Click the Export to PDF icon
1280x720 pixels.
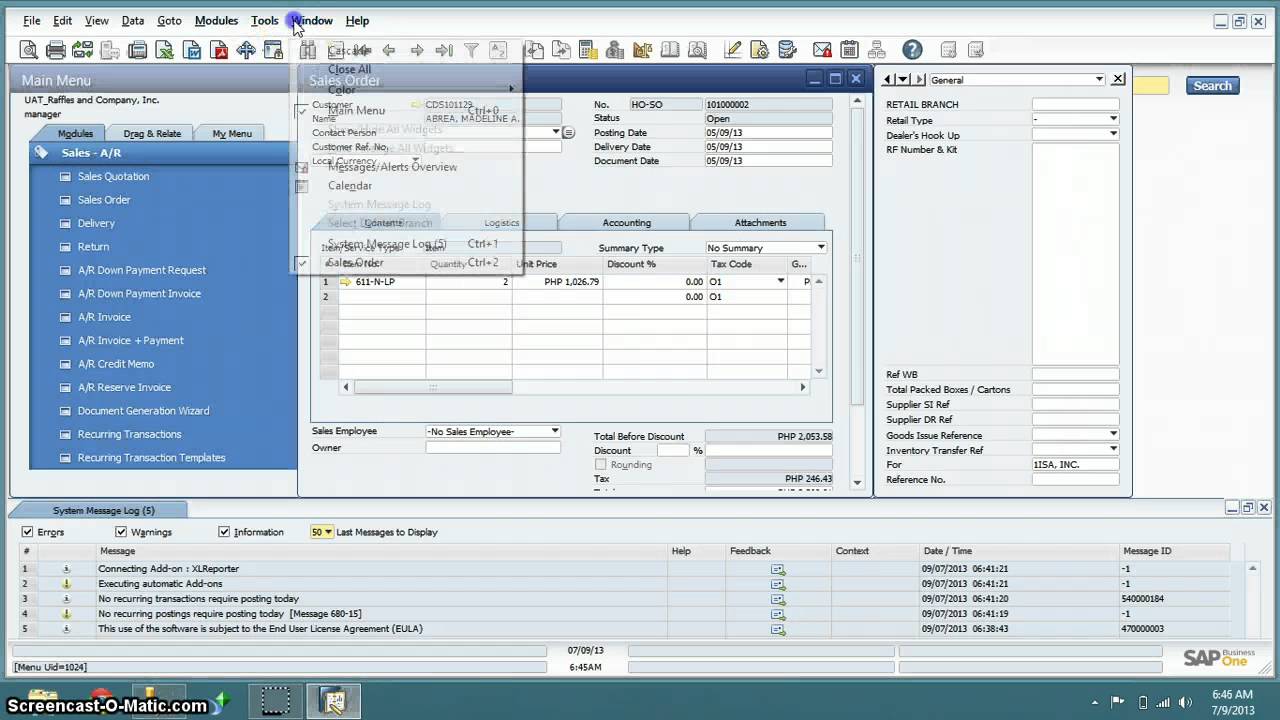(x=219, y=50)
